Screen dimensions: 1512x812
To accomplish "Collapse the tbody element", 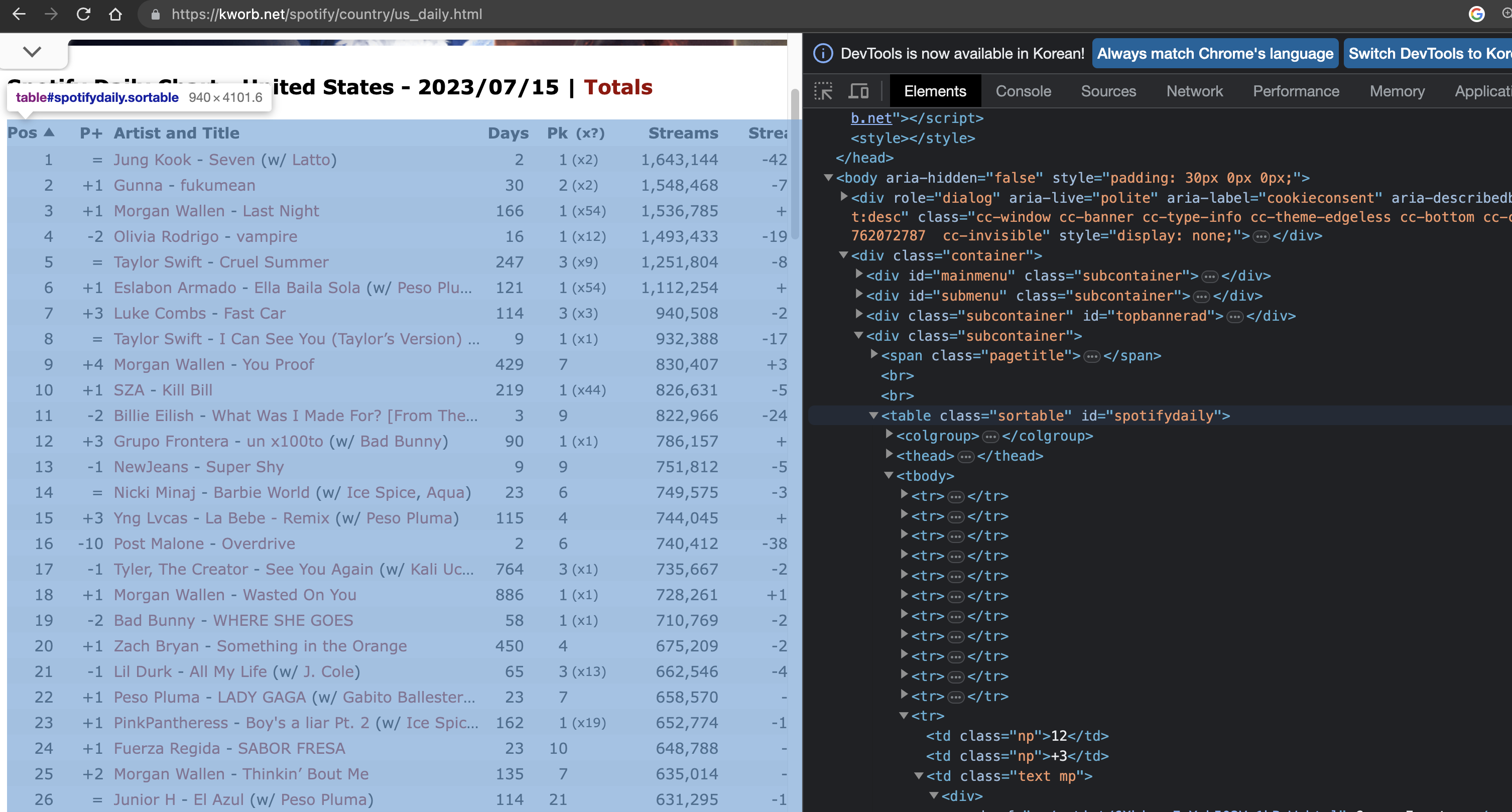I will [889, 475].
